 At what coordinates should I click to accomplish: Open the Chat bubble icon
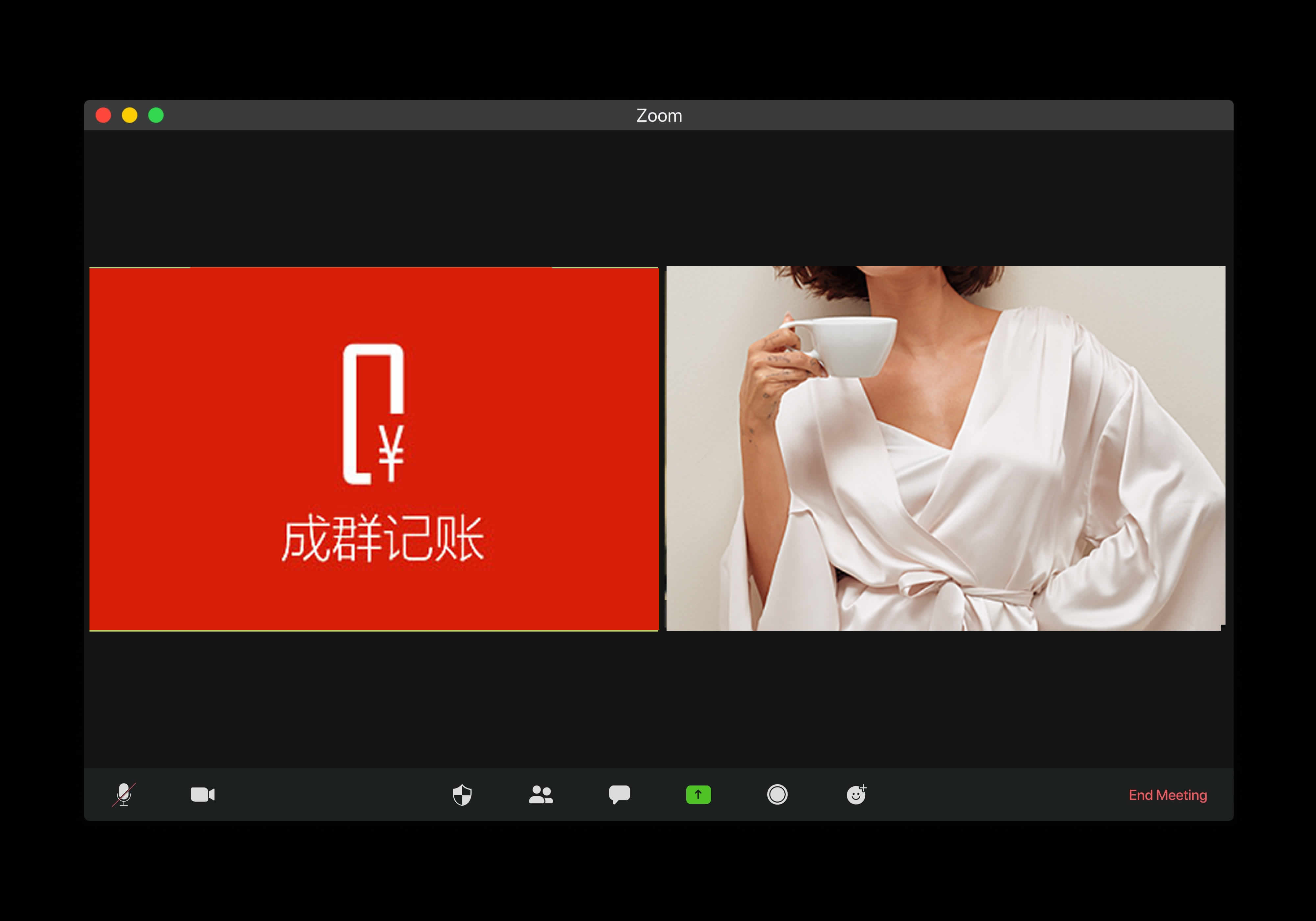point(619,794)
